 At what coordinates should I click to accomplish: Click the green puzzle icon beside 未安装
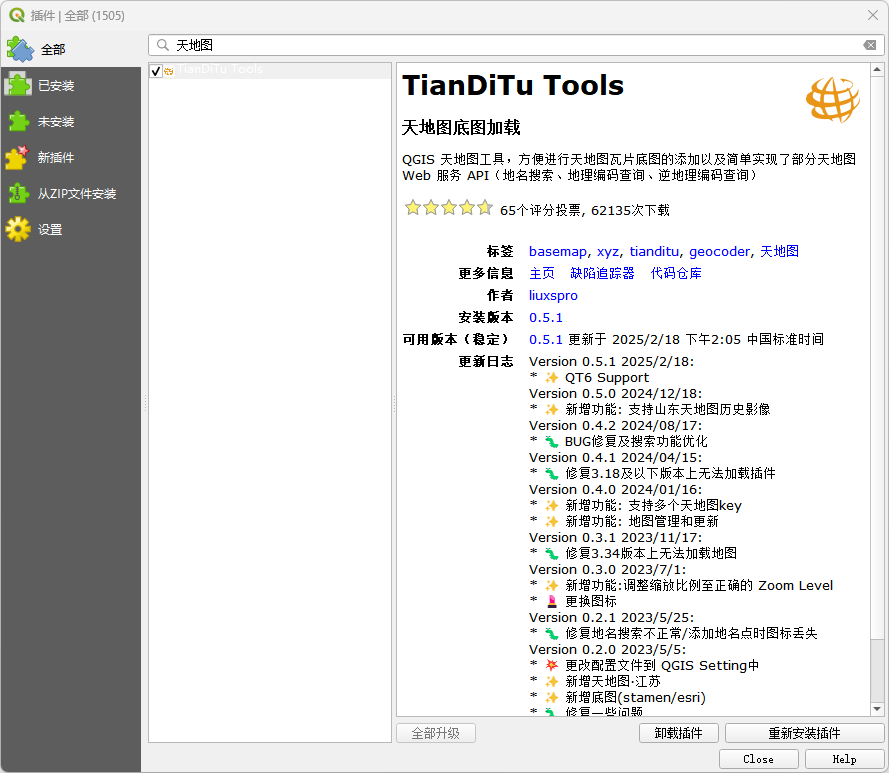[18, 121]
